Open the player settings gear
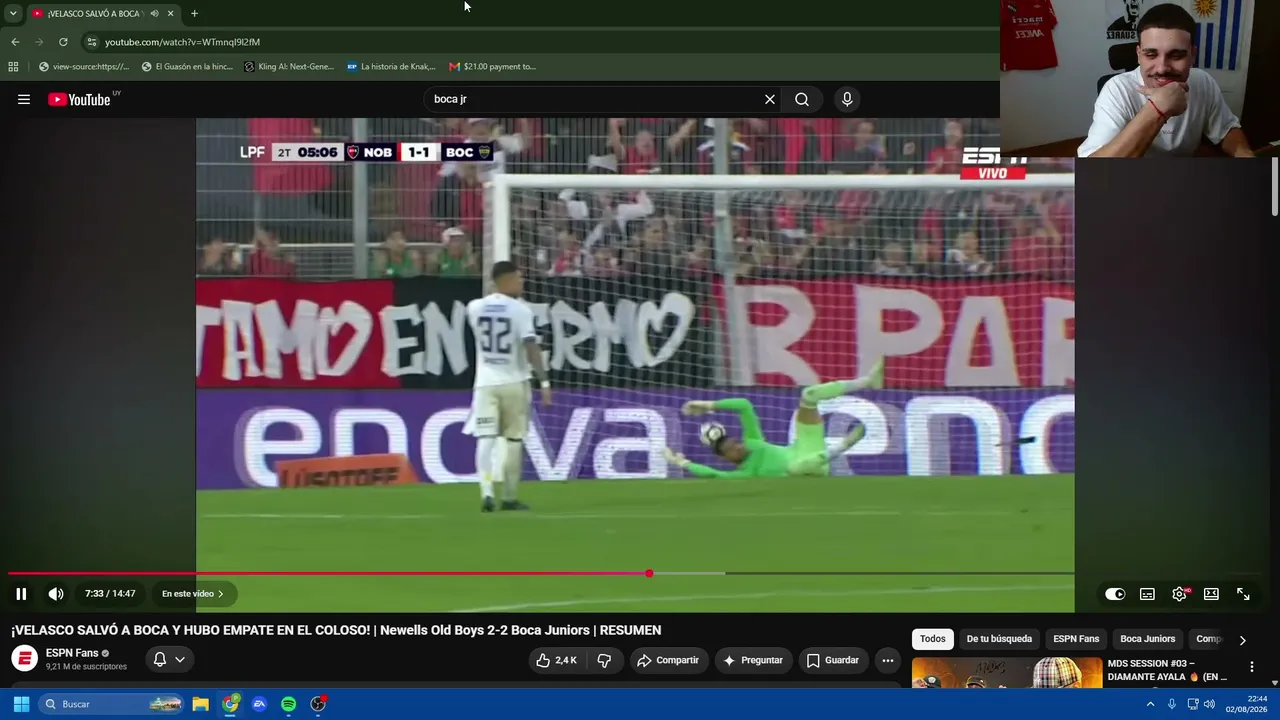The image size is (1280, 720). point(1180,594)
